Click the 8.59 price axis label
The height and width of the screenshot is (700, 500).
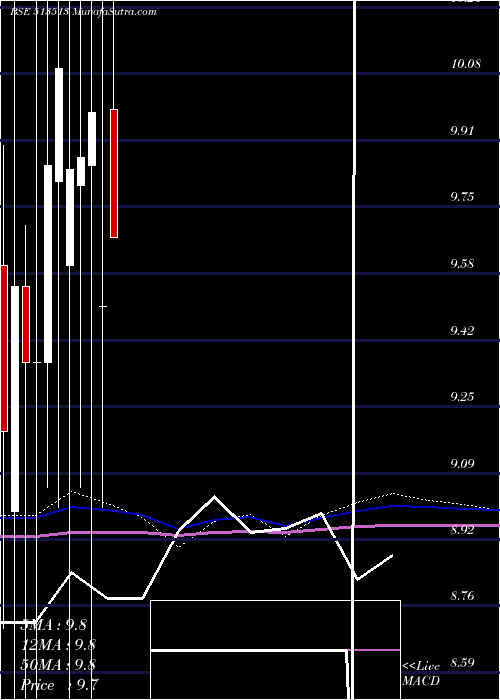tap(463, 663)
